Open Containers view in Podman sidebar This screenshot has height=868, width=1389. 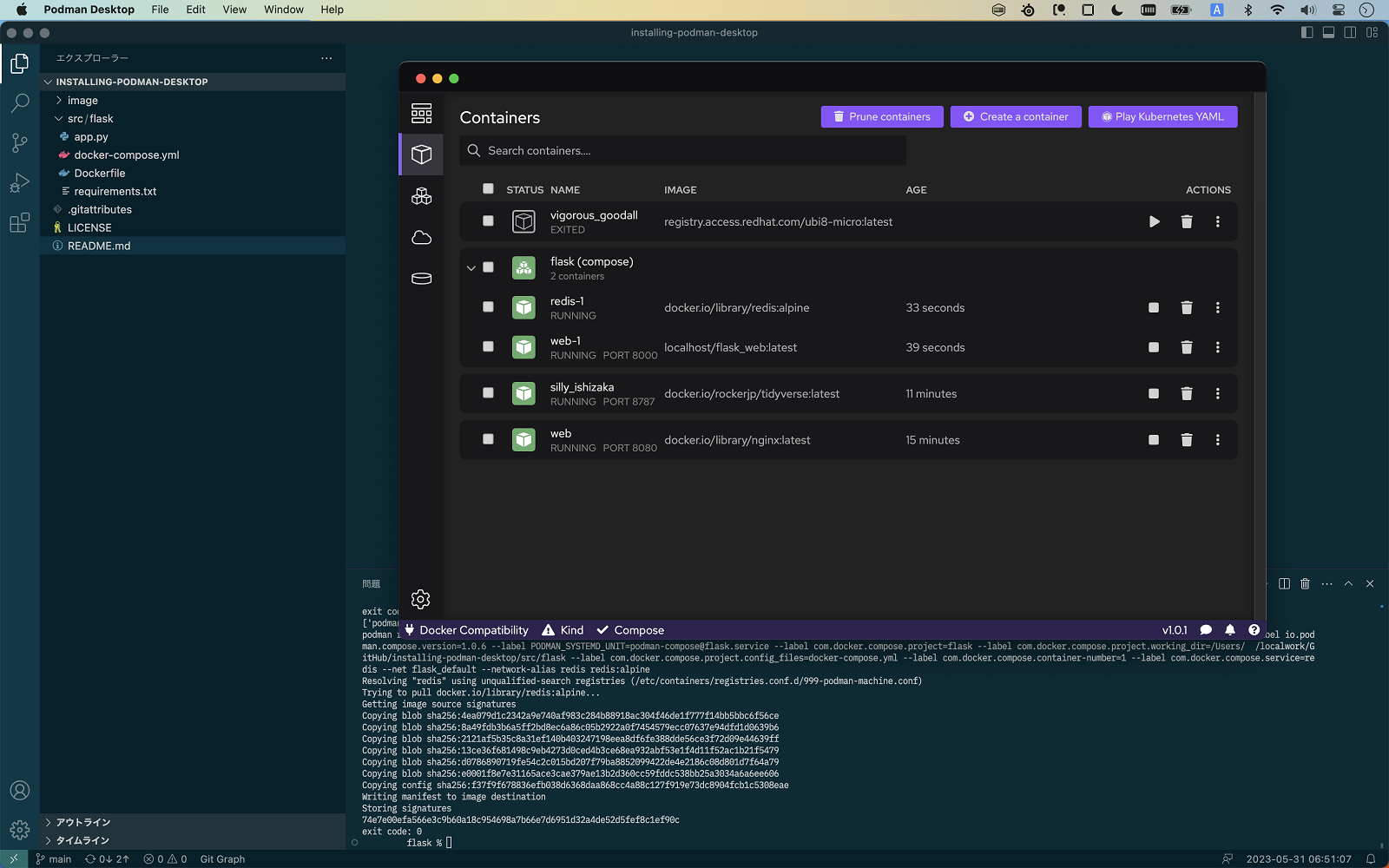[421, 155]
